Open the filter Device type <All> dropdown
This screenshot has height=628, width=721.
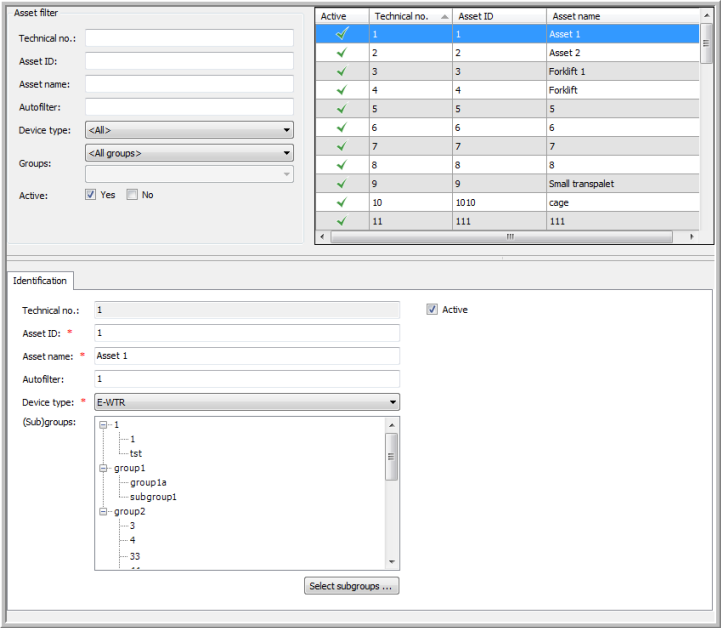coord(189,130)
